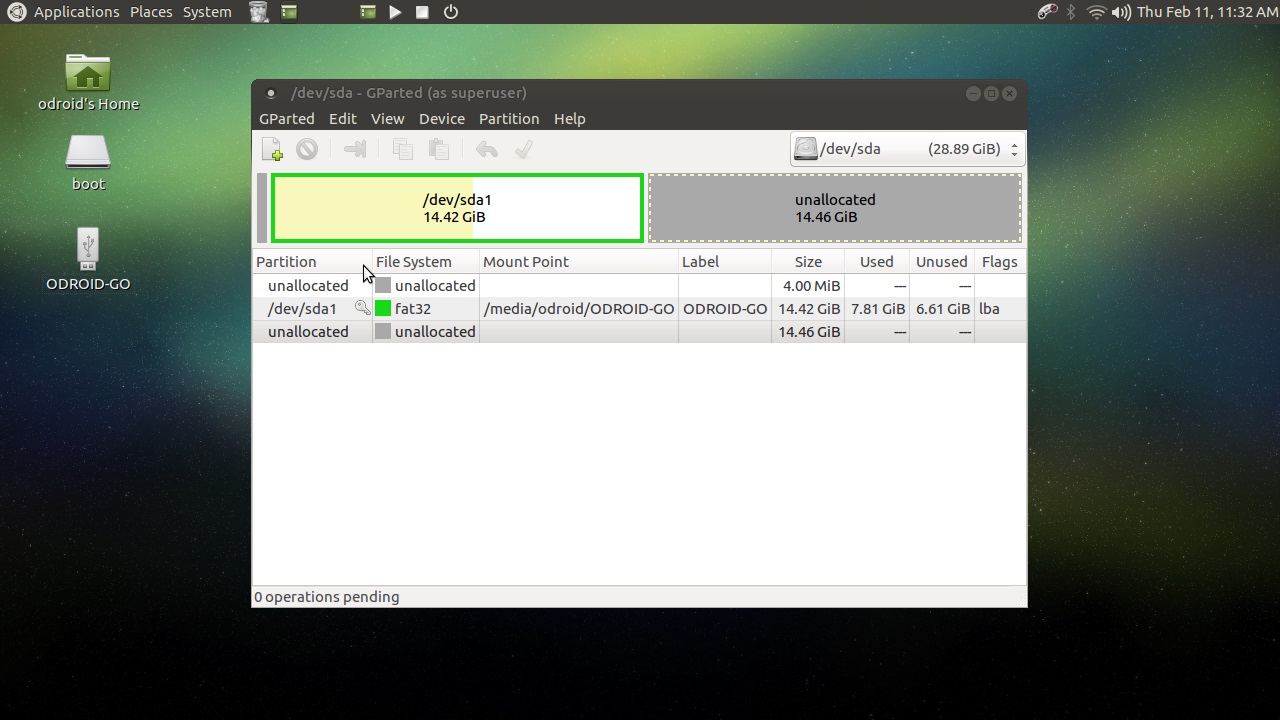Open the /dev/sda device selector dropdown
1280x720 pixels.
coord(907,149)
